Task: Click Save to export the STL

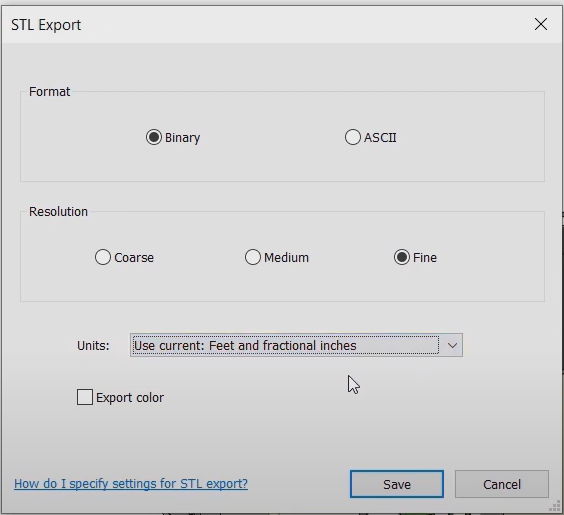Action: click(x=397, y=484)
